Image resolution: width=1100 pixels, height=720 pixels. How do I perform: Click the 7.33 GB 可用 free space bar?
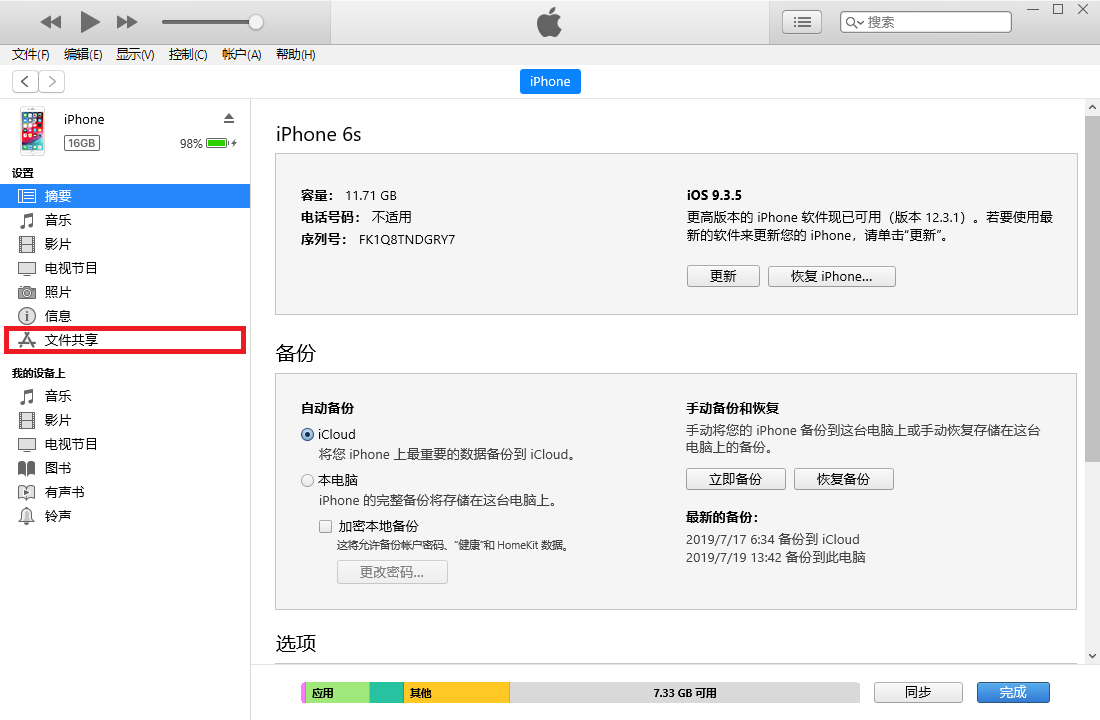pyautogui.click(x=685, y=693)
